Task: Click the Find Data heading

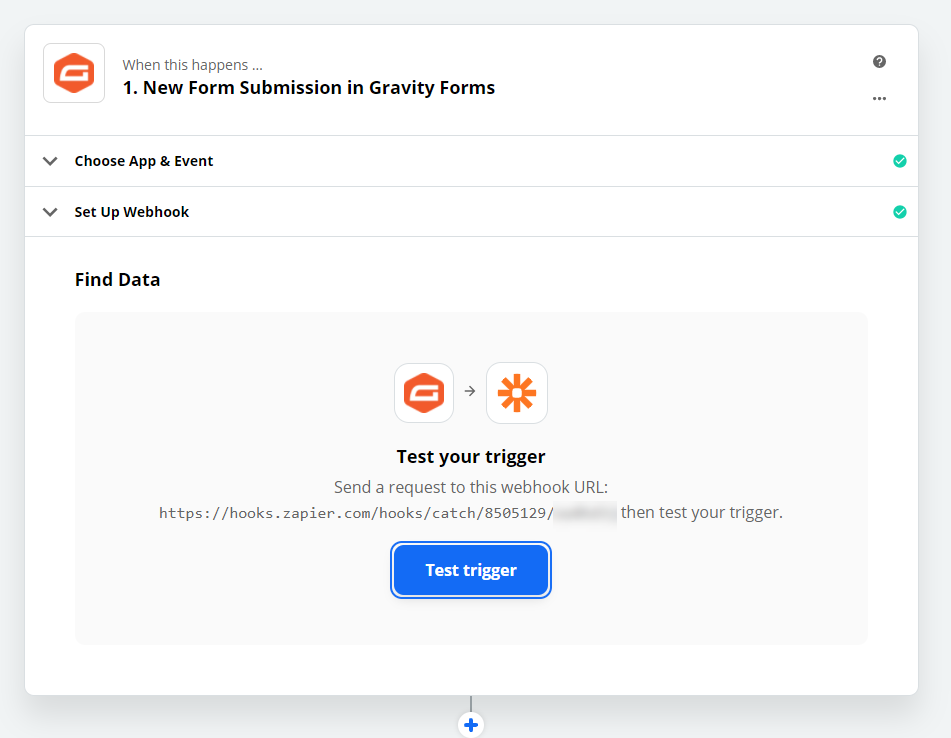Action: tap(117, 280)
